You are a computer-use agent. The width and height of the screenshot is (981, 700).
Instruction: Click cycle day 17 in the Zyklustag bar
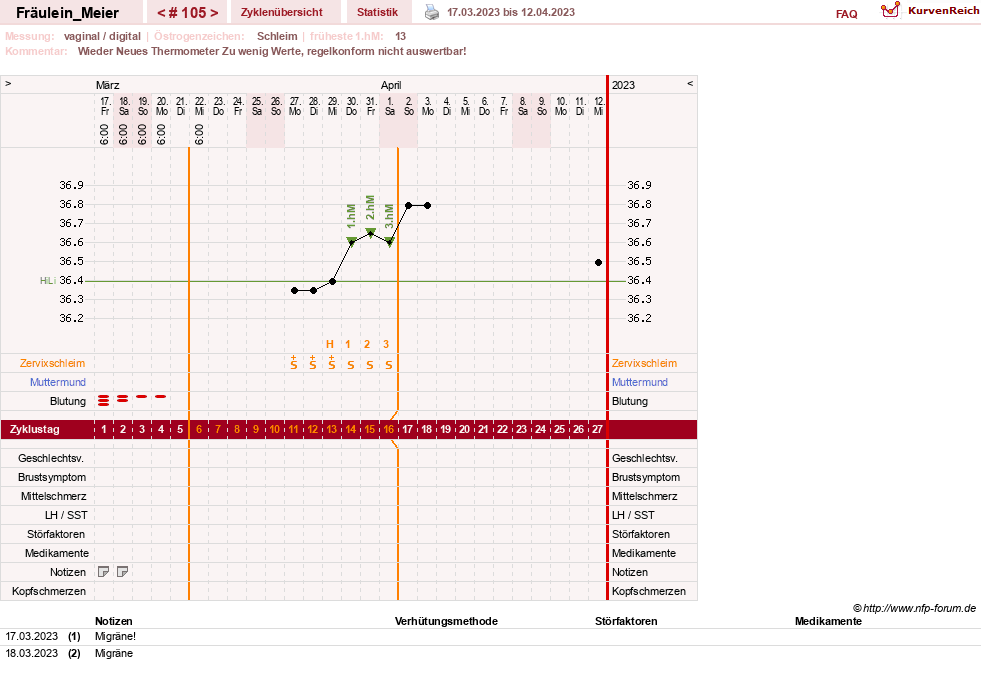[x=407, y=429]
